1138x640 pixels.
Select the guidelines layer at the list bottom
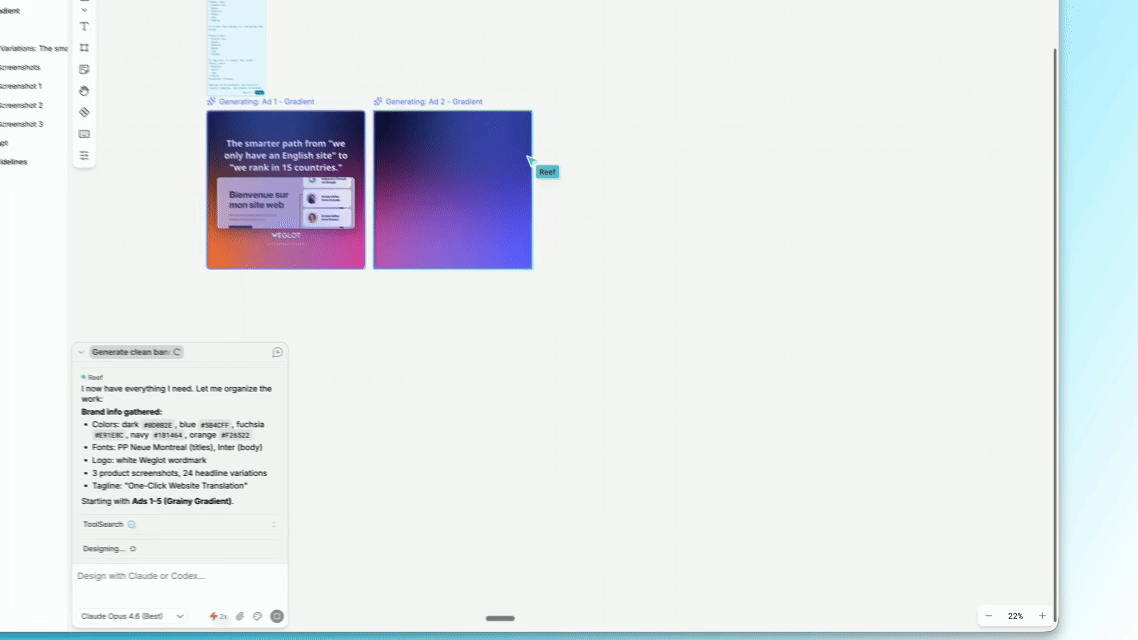[x=14, y=162]
